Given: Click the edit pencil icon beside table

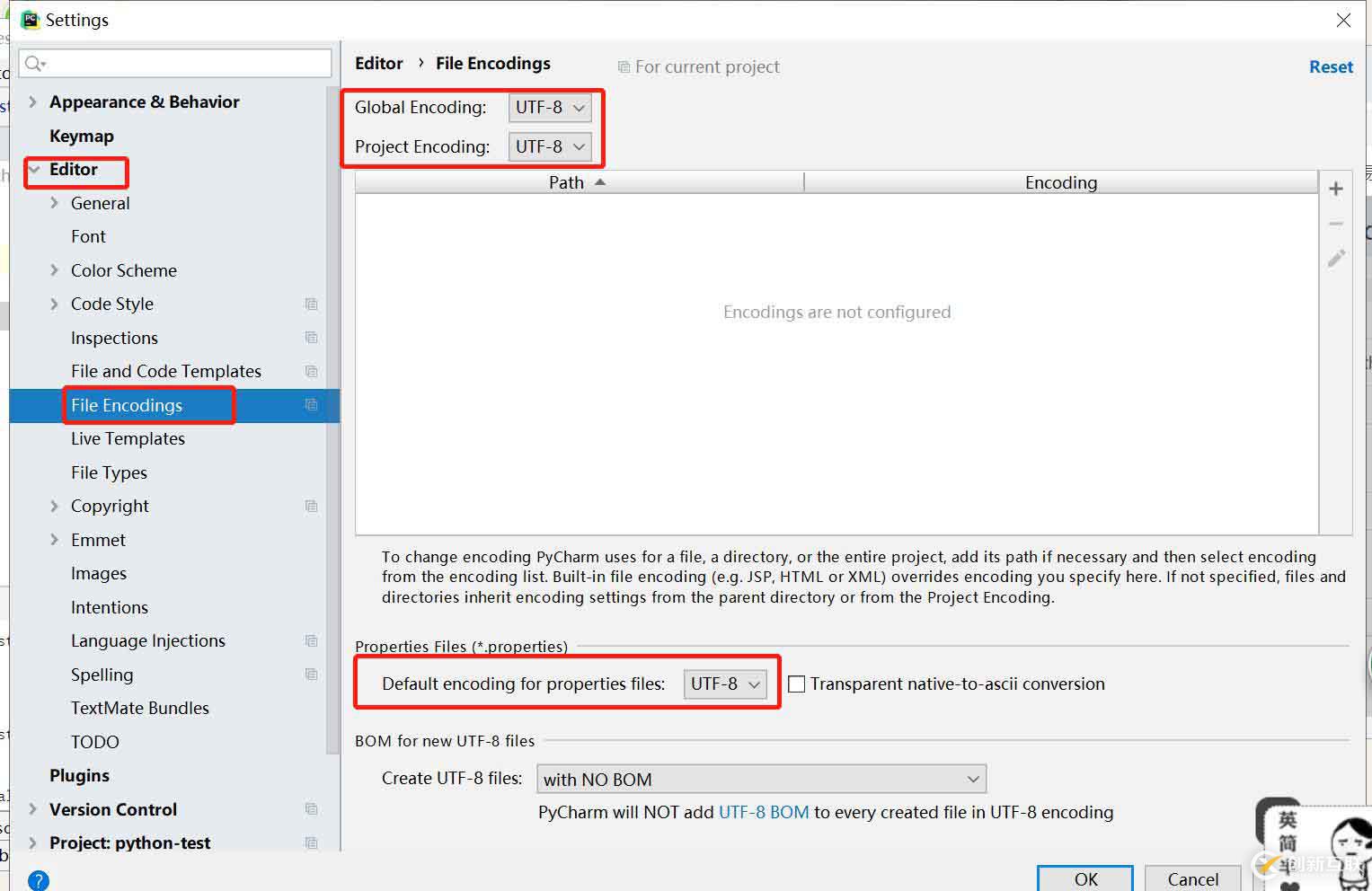Looking at the screenshot, I should [x=1336, y=259].
